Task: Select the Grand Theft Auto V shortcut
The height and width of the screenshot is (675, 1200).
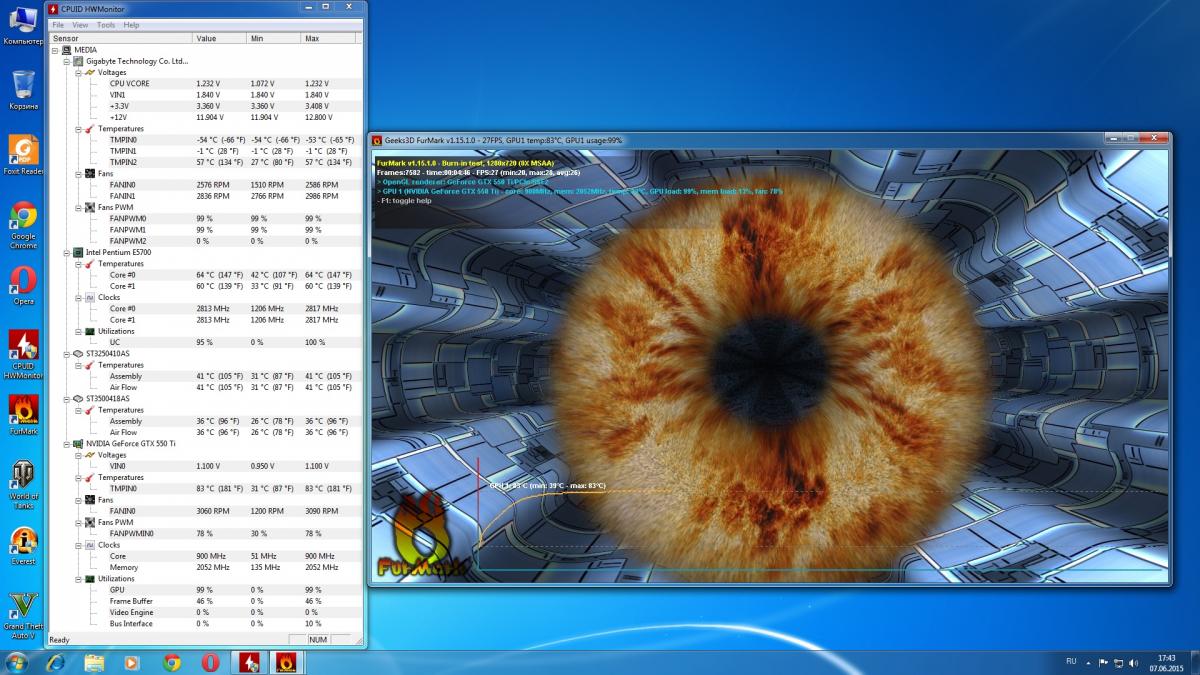Action: [x=22, y=616]
